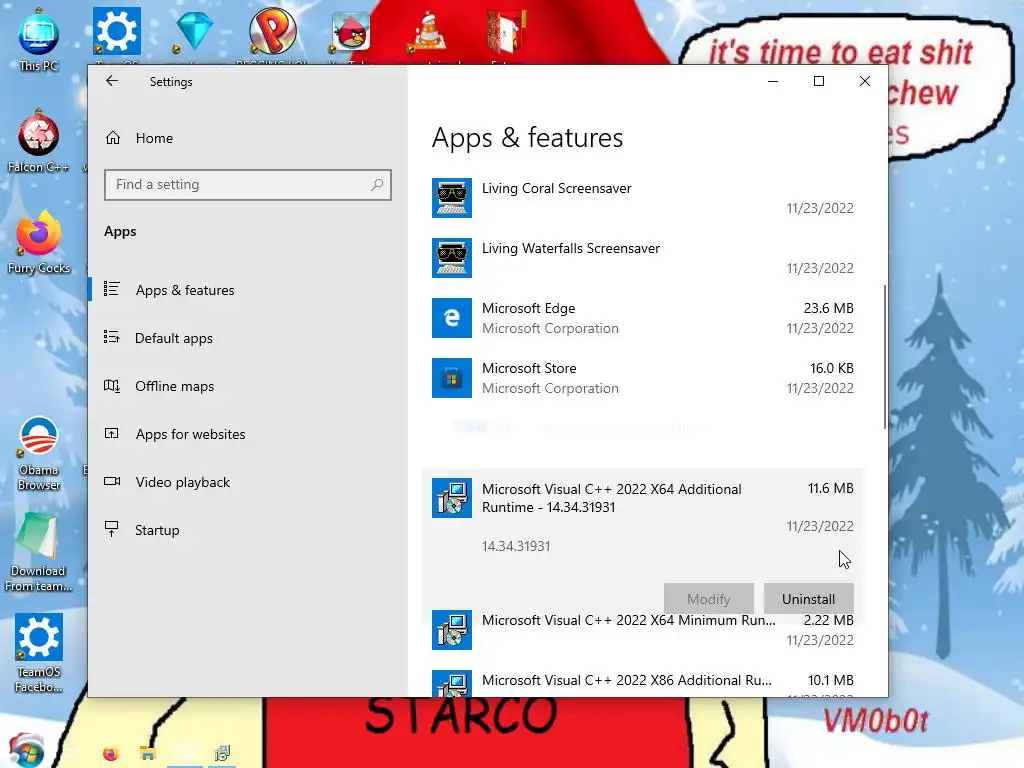Go back with the Settings back arrow
This screenshot has height=768, width=1024.
[x=112, y=81]
